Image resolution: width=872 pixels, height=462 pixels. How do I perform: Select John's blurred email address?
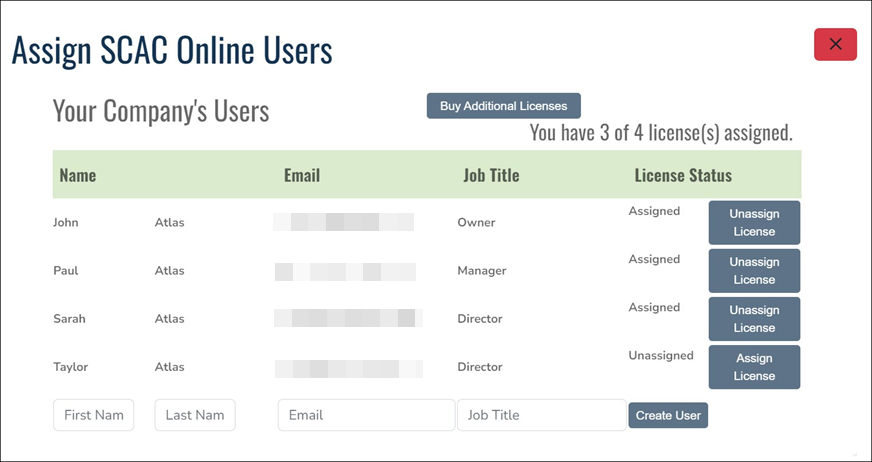pyautogui.click(x=344, y=222)
